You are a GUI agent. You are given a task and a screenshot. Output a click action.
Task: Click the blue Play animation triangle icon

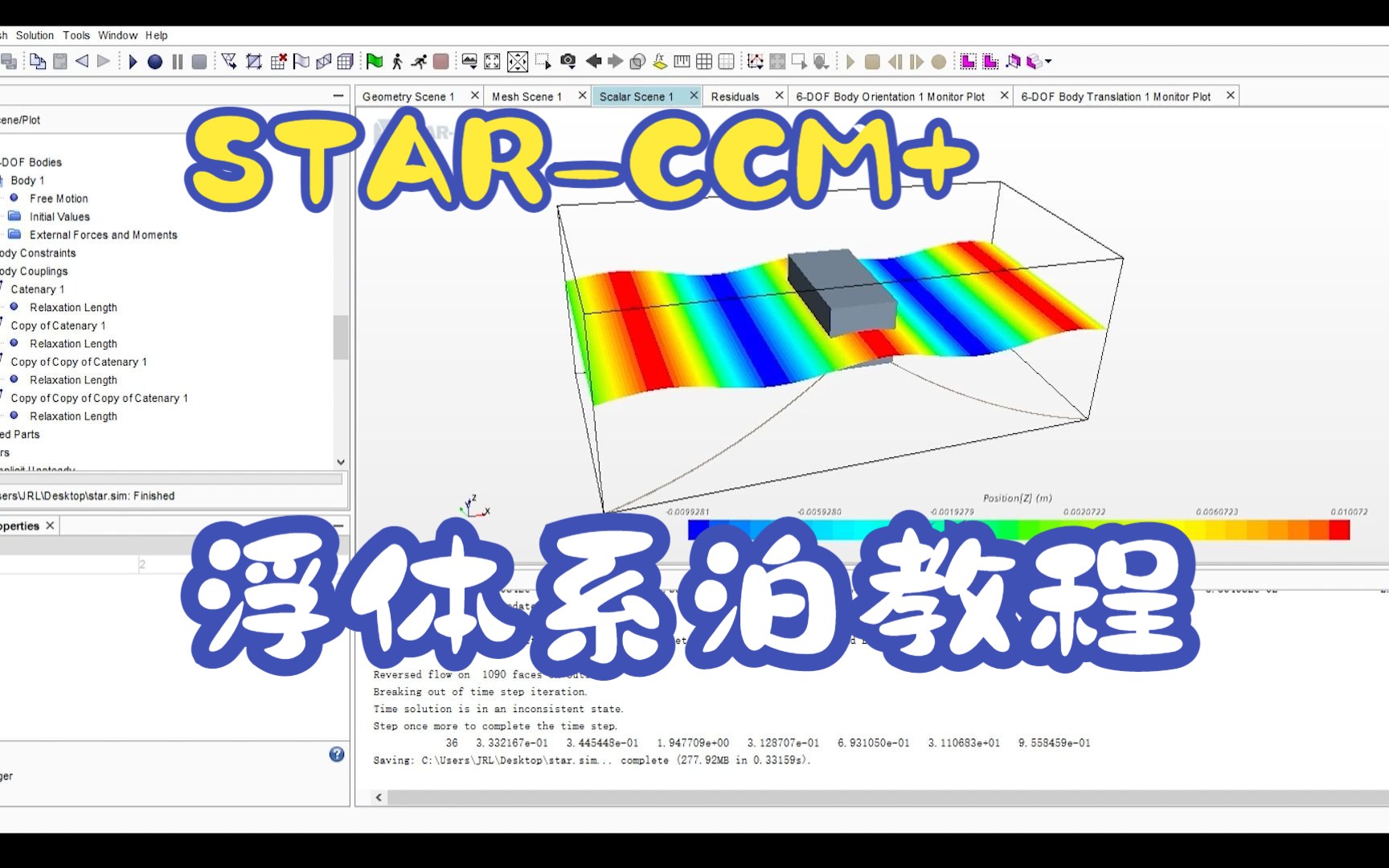coord(133,61)
